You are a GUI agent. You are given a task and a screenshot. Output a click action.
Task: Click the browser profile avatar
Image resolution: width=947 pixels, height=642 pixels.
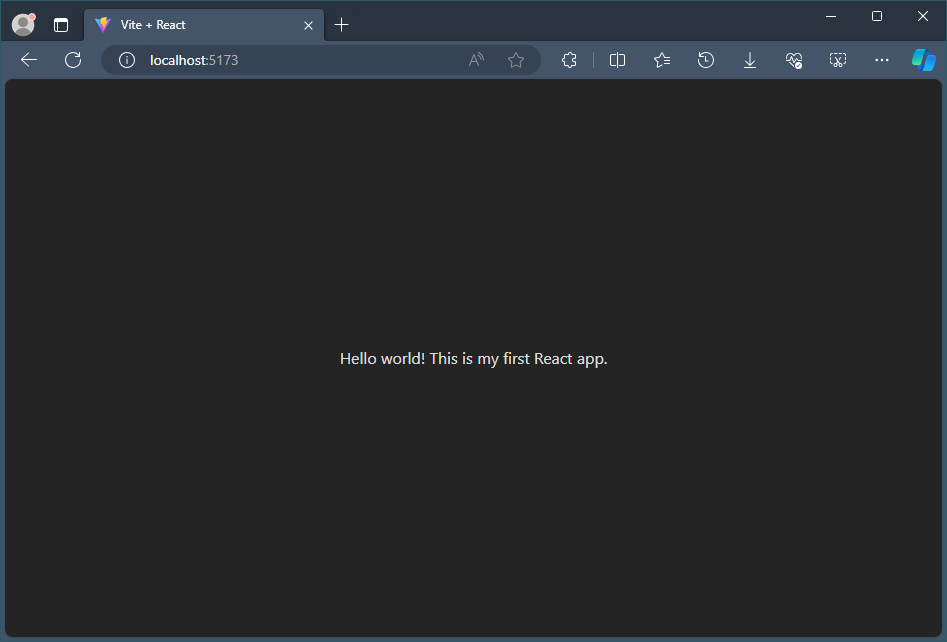(x=22, y=24)
